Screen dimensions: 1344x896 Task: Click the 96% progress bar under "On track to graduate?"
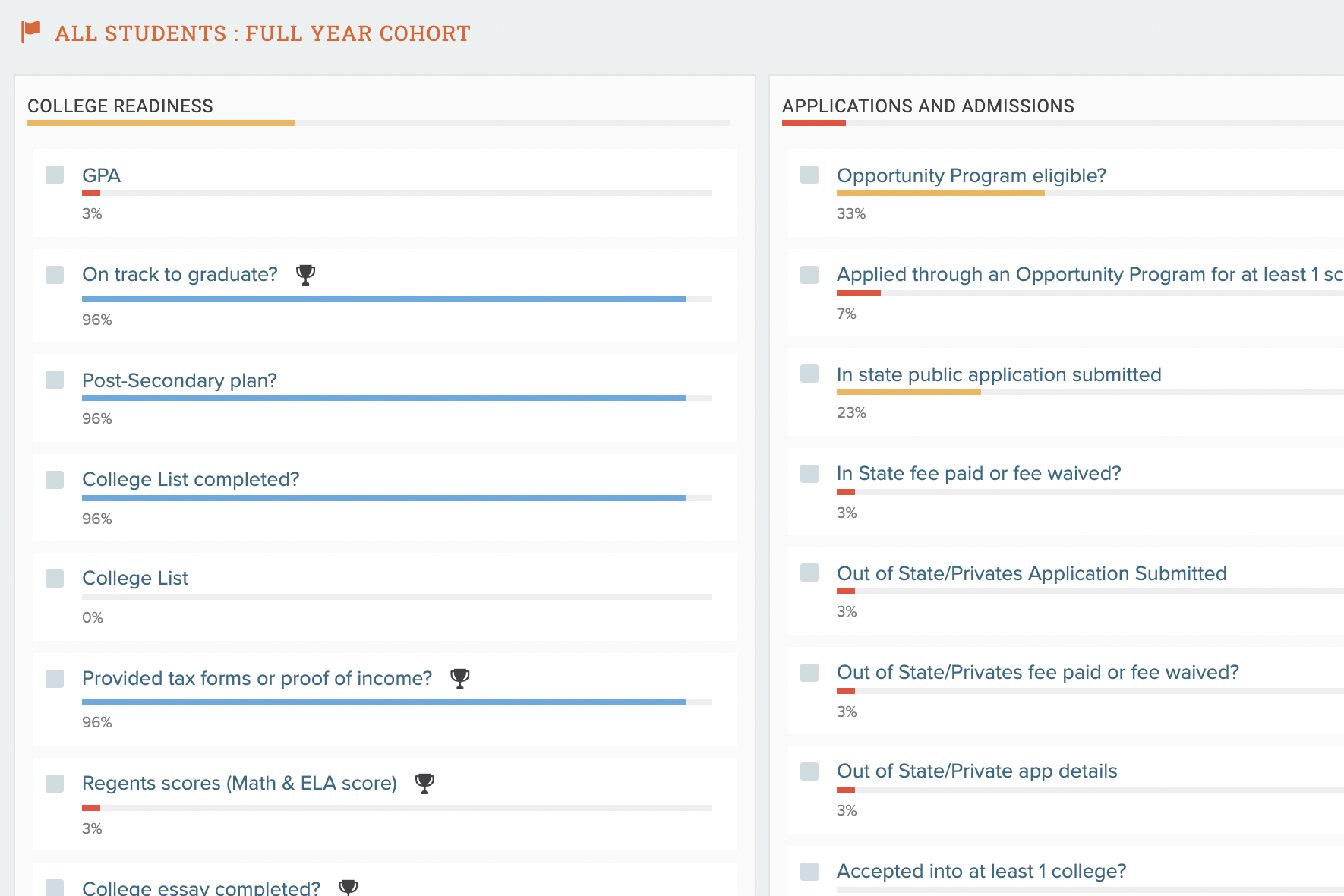(383, 298)
